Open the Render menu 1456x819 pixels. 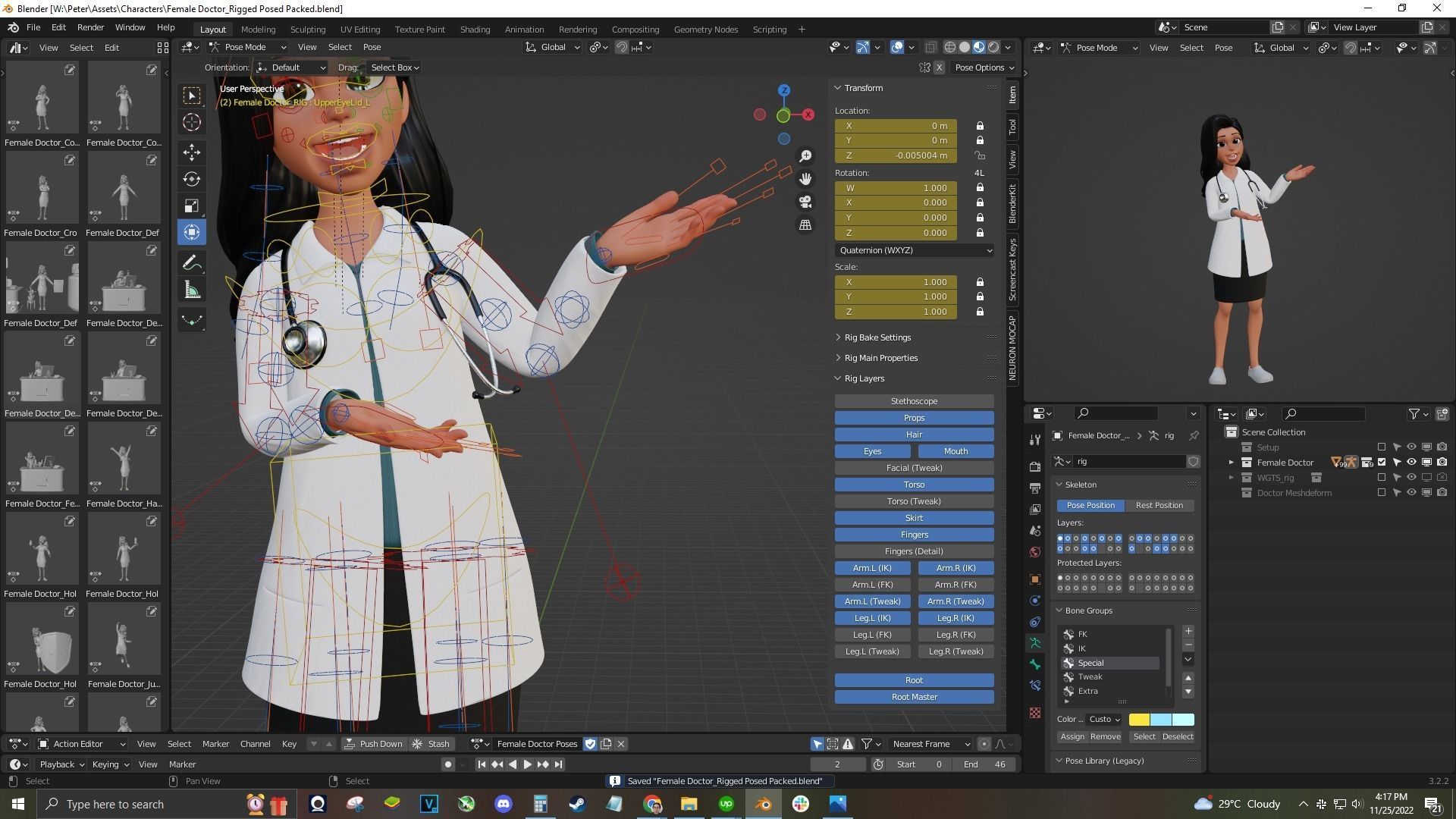(x=90, y=27)
